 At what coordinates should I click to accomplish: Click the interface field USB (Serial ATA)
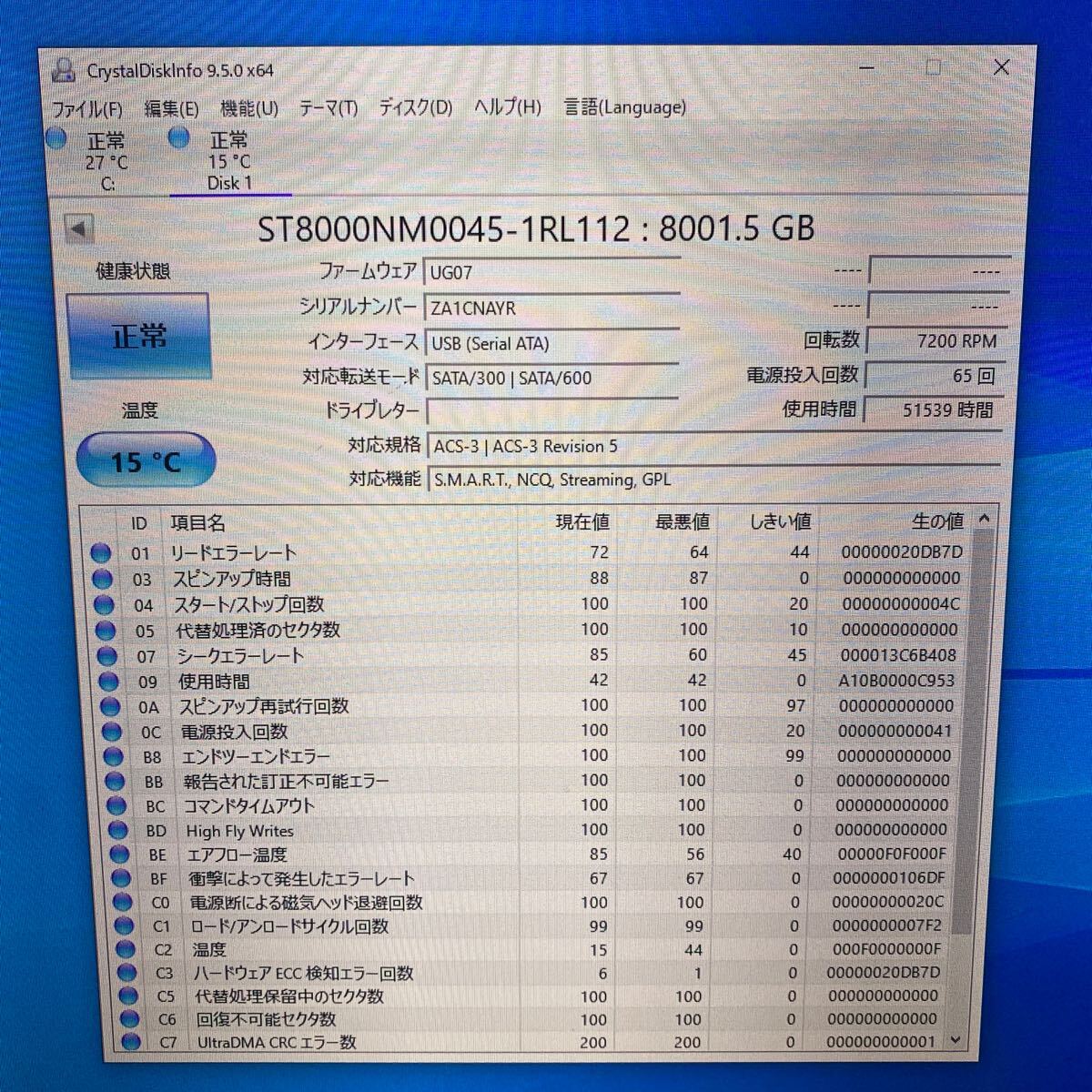(x=551, y=343)
